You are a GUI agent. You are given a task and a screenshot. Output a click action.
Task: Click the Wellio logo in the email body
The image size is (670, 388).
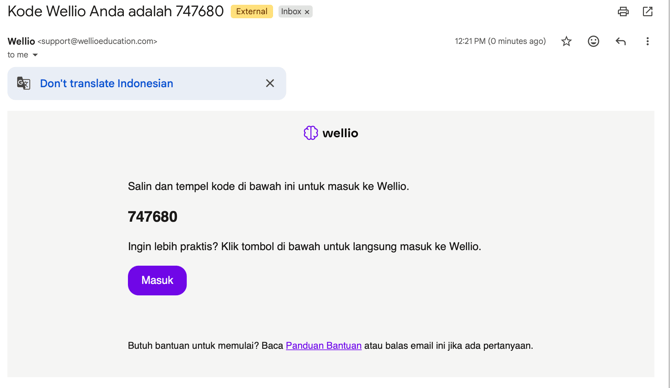[331, 133]
